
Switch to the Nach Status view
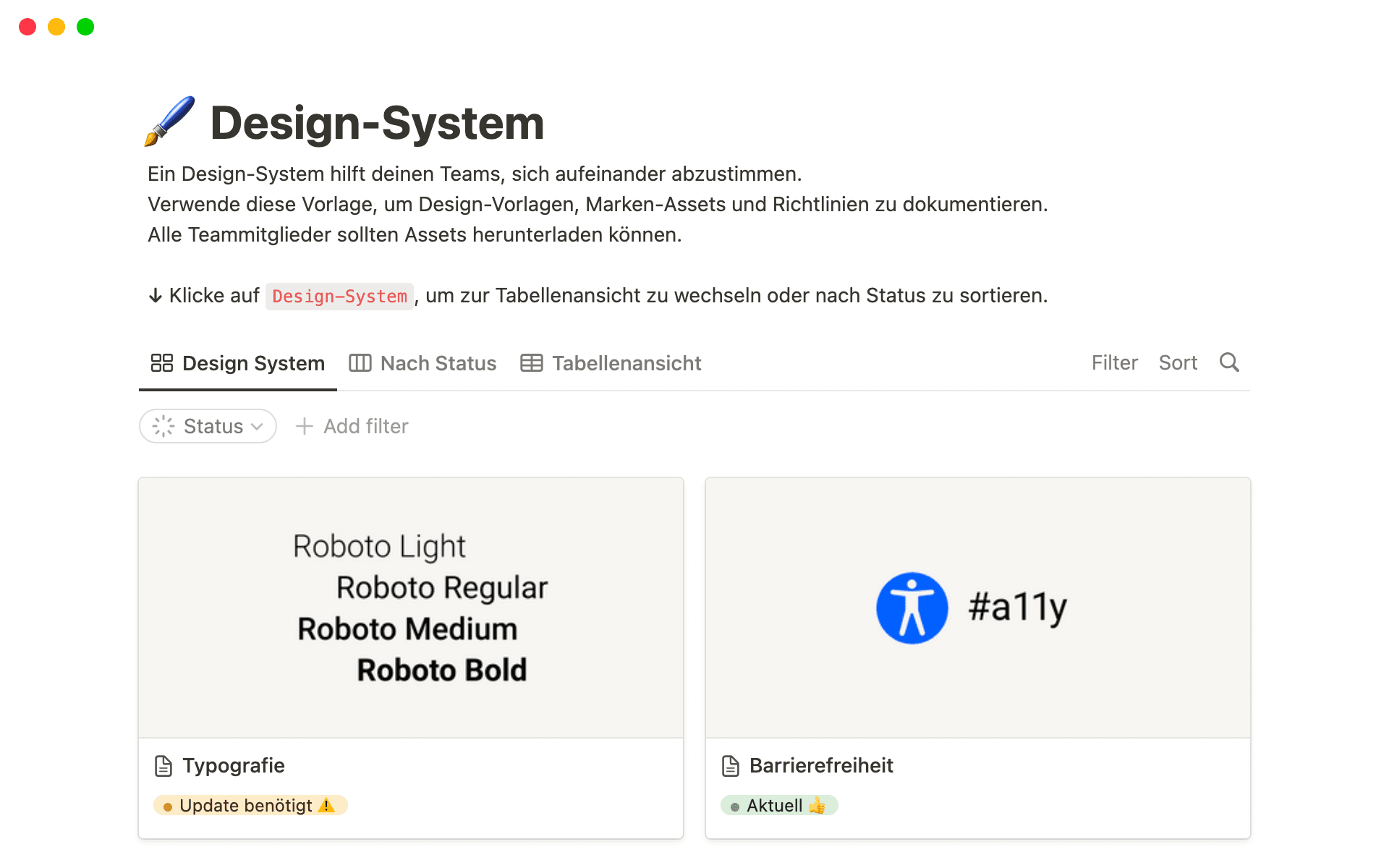438,363
